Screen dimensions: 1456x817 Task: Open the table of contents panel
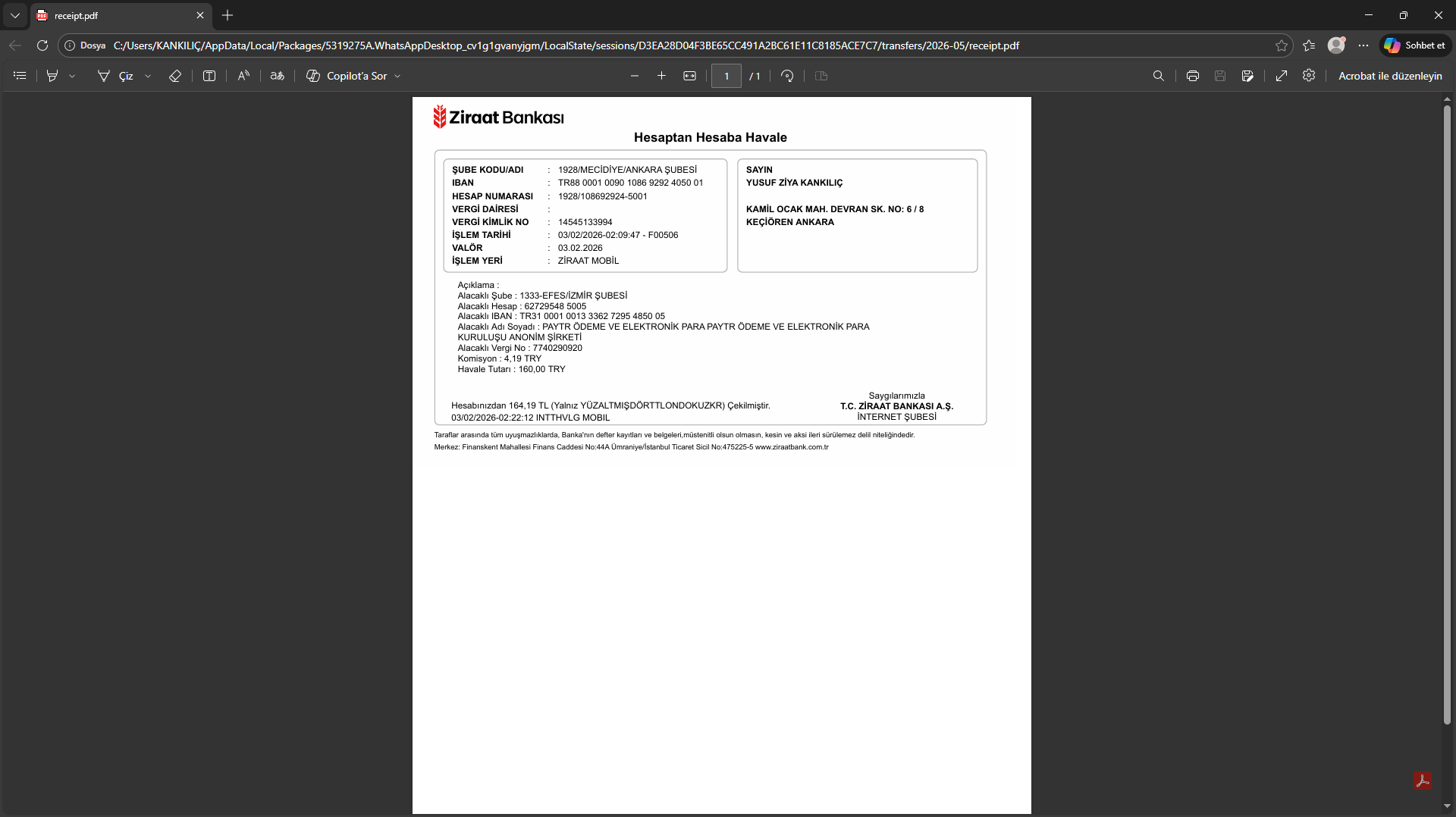20,76
